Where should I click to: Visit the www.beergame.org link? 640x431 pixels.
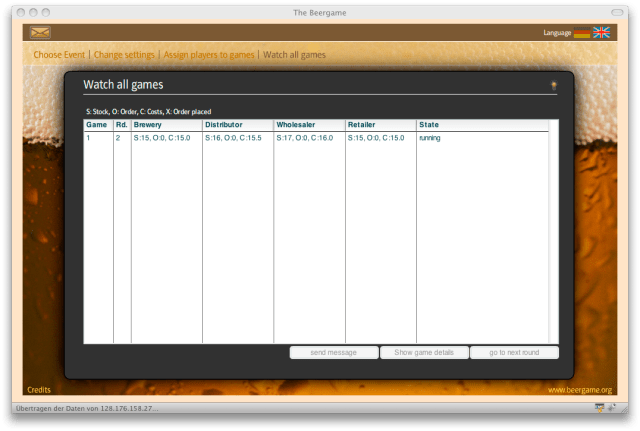(x=579, y=390)
